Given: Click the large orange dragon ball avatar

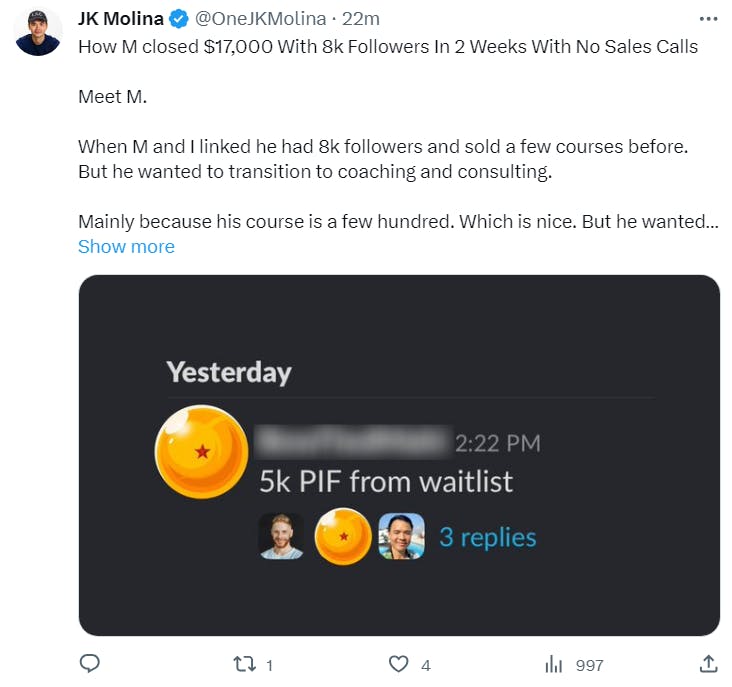Looking at the screenshot, I should click(201, 452).
